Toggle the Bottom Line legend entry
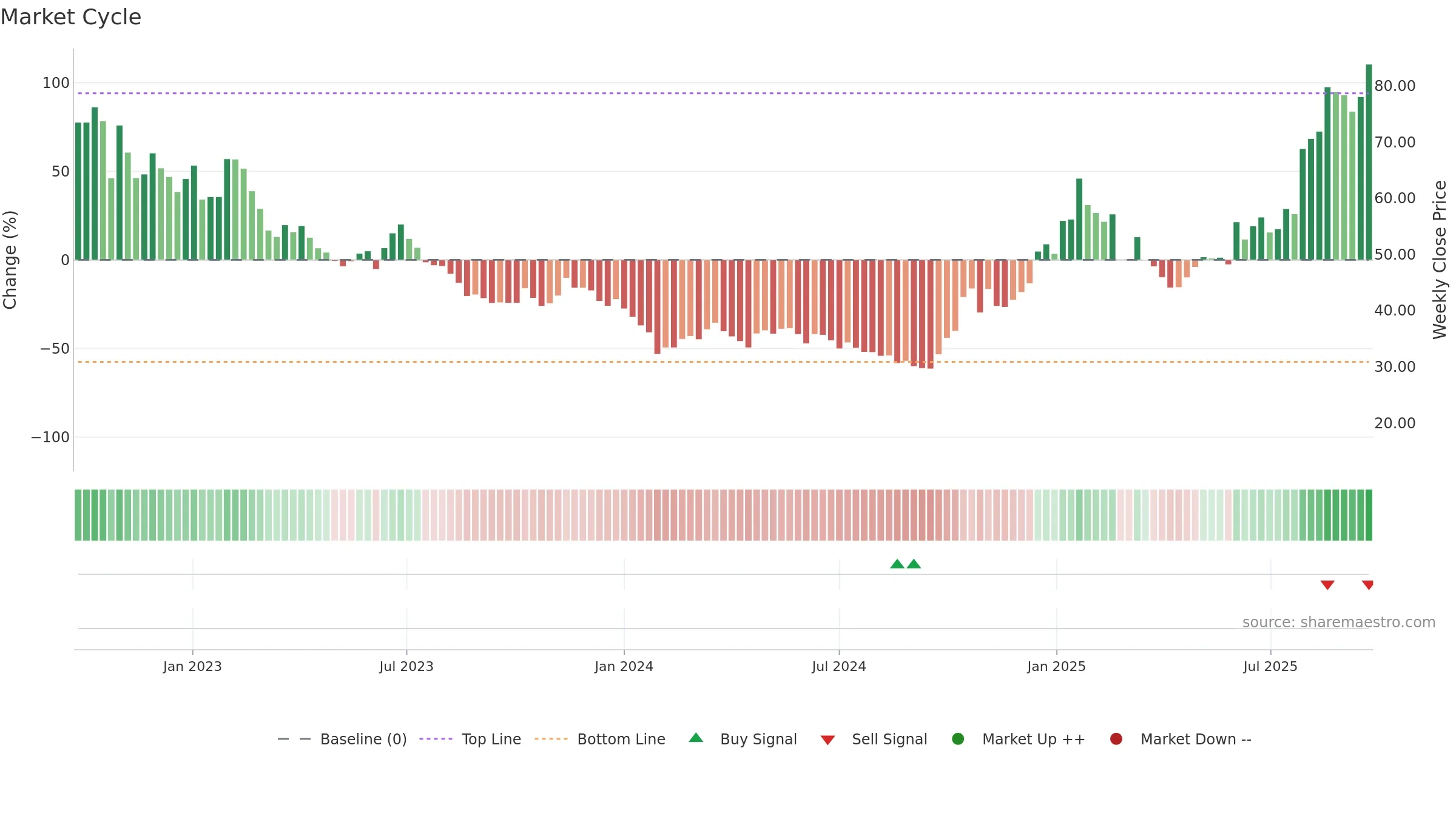This screenshot has width=1456, height=819. tap(599, 739)
